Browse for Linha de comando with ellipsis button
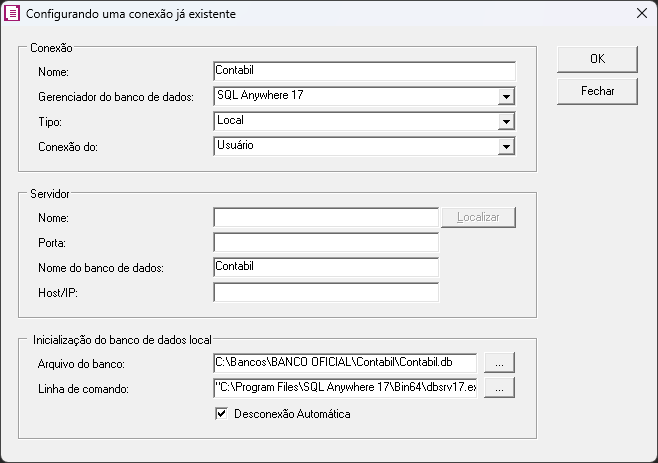 click(499, 388)
